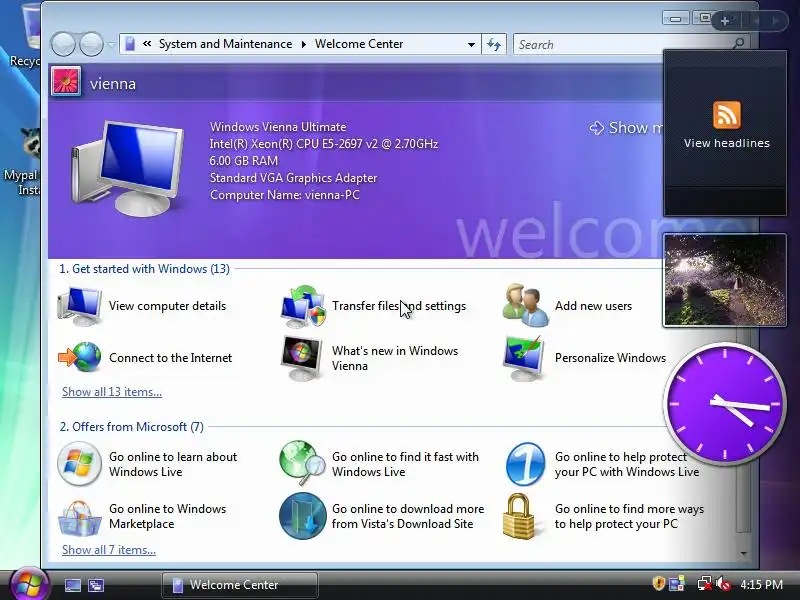The height and width of the screenshot is (600, 800).
Task: Click Connect to the Internet label
Action: (x=170, y=358)
